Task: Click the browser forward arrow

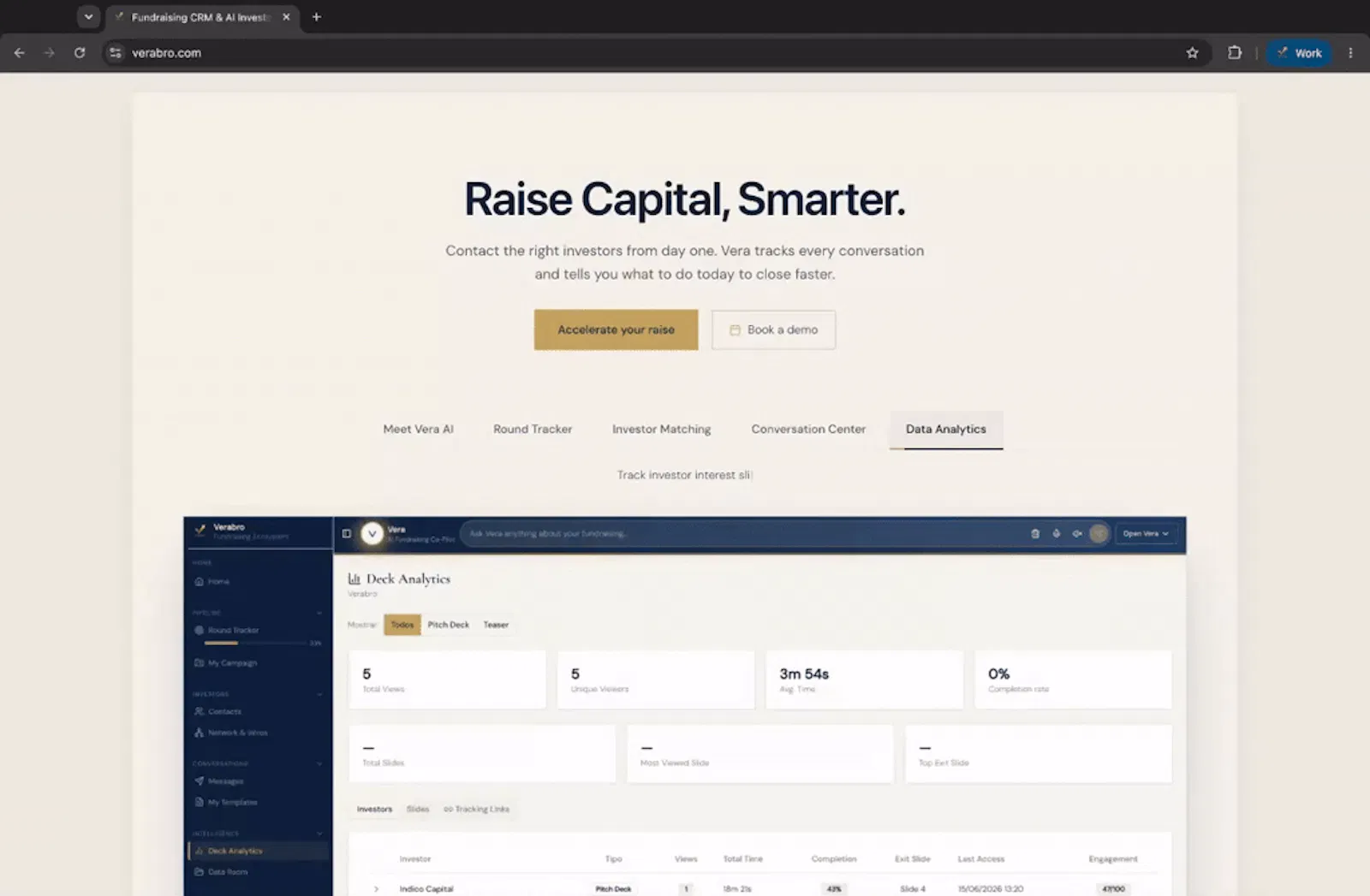Action: 49,53
